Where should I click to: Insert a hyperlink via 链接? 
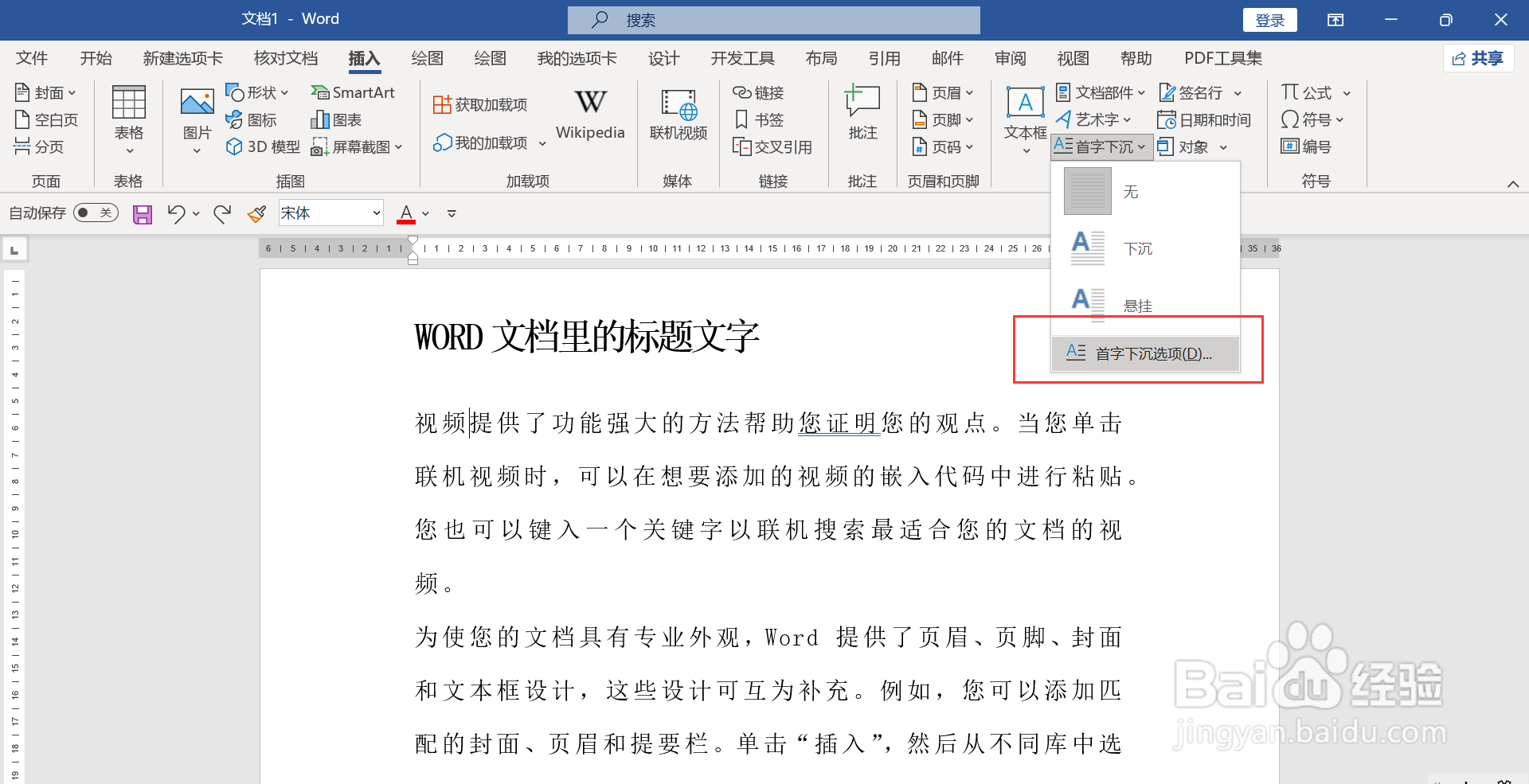758,93
